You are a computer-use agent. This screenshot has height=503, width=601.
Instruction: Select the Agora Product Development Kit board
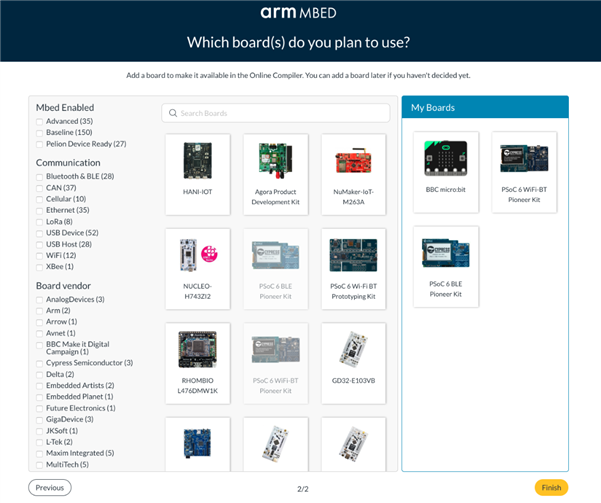tap(276, 174)
